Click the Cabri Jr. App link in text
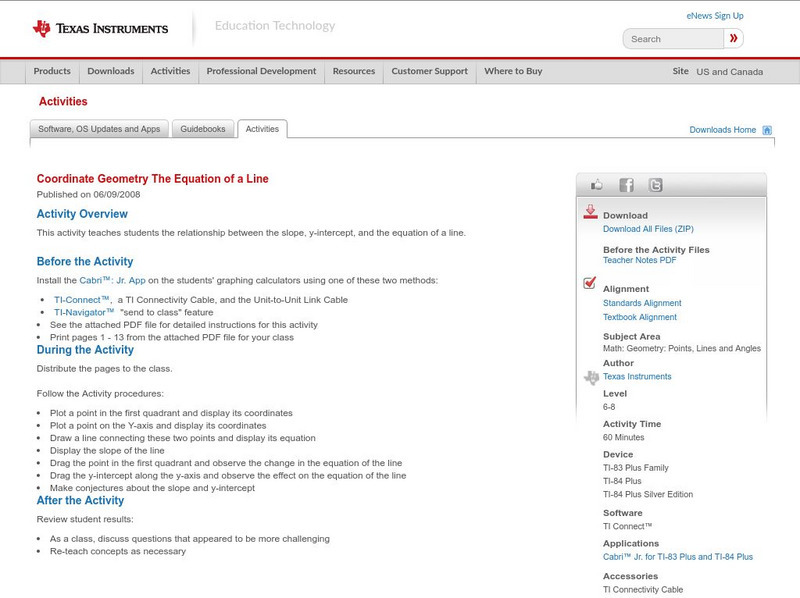The image size is (800, 598). (112, 280)
